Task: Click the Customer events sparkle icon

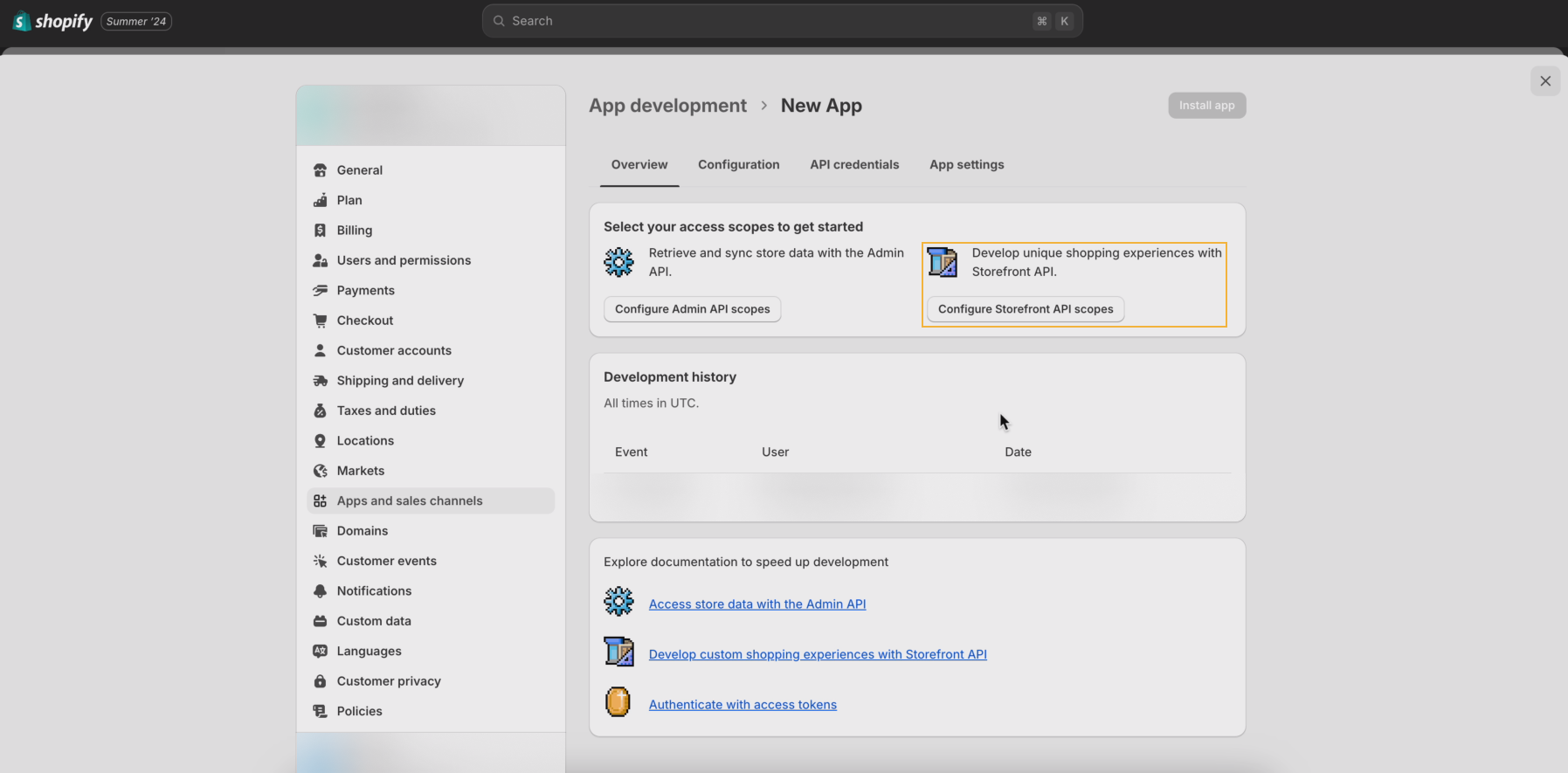Action: point(320,561)
